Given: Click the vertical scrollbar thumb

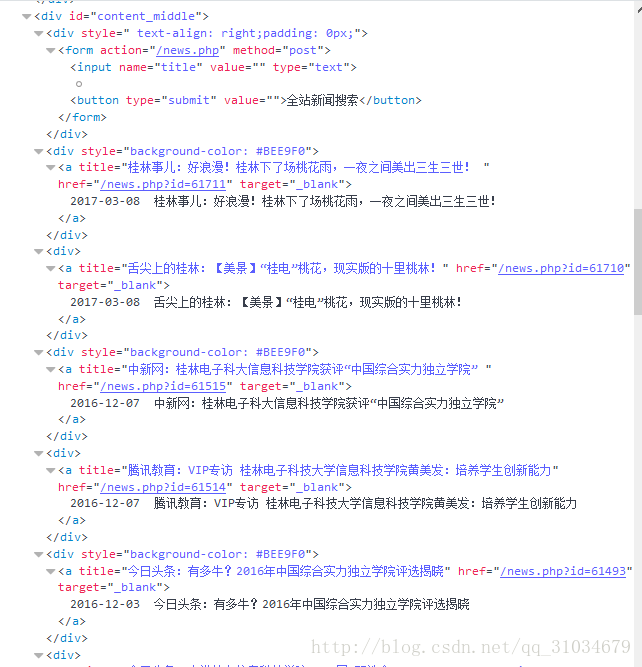Looking at the screenshot, I should [638, 262].
